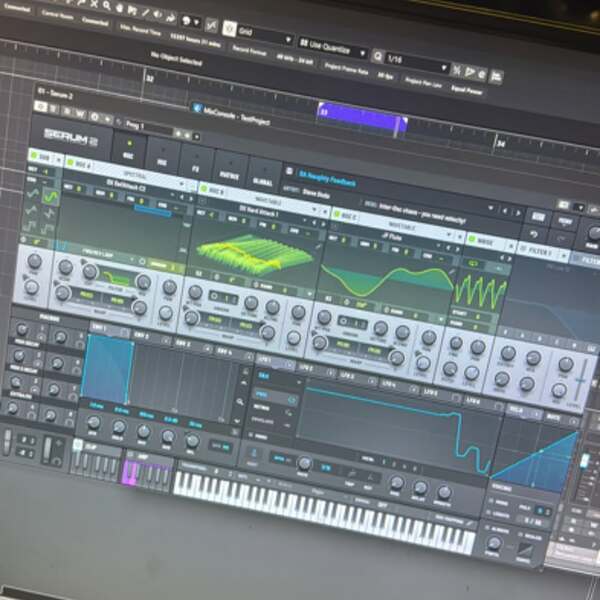Select the highlighted sine sub waveform icon
600x600 pixels.
coord(50,197)
